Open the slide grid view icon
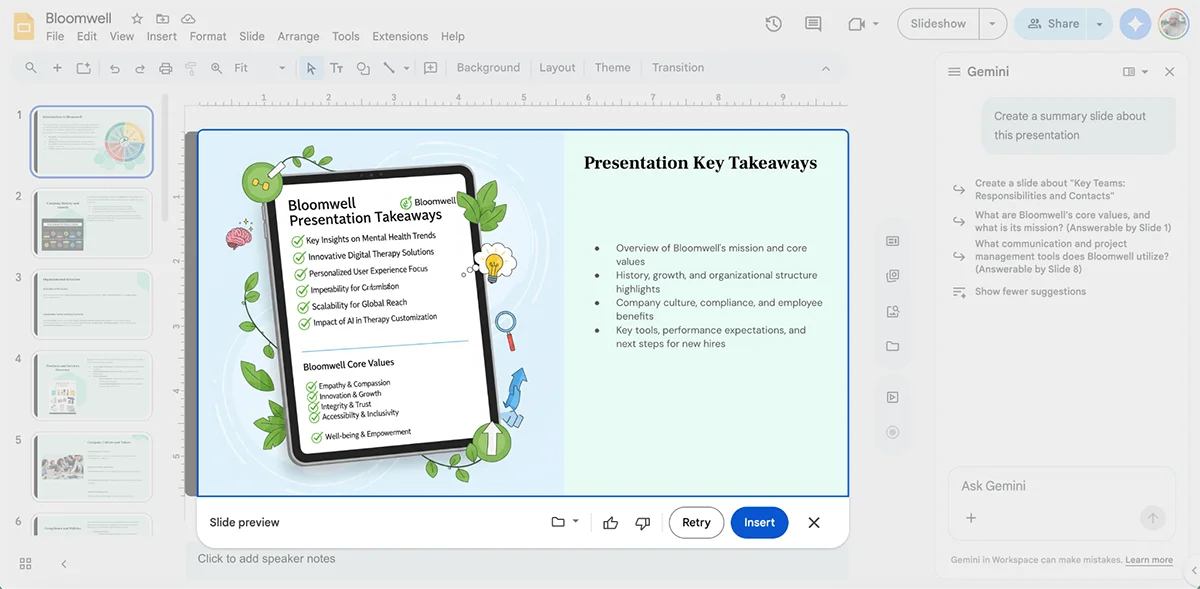 [x=26, y=564]
